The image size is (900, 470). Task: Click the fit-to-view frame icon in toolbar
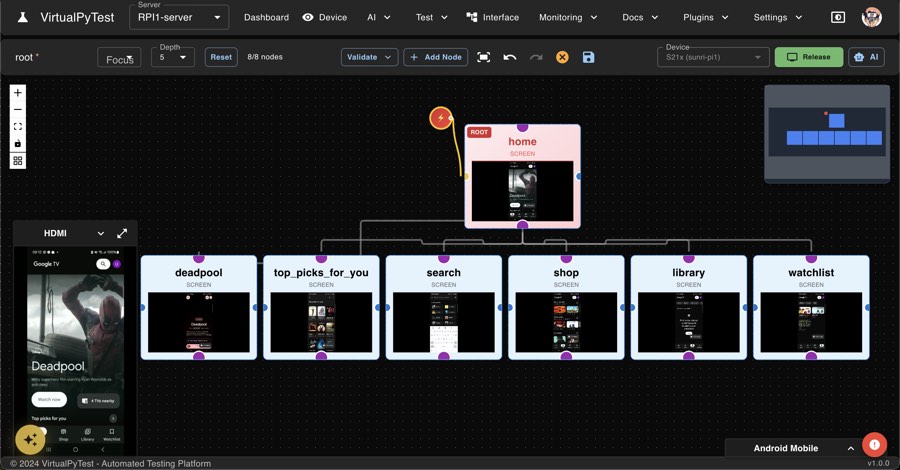[483, 57]
